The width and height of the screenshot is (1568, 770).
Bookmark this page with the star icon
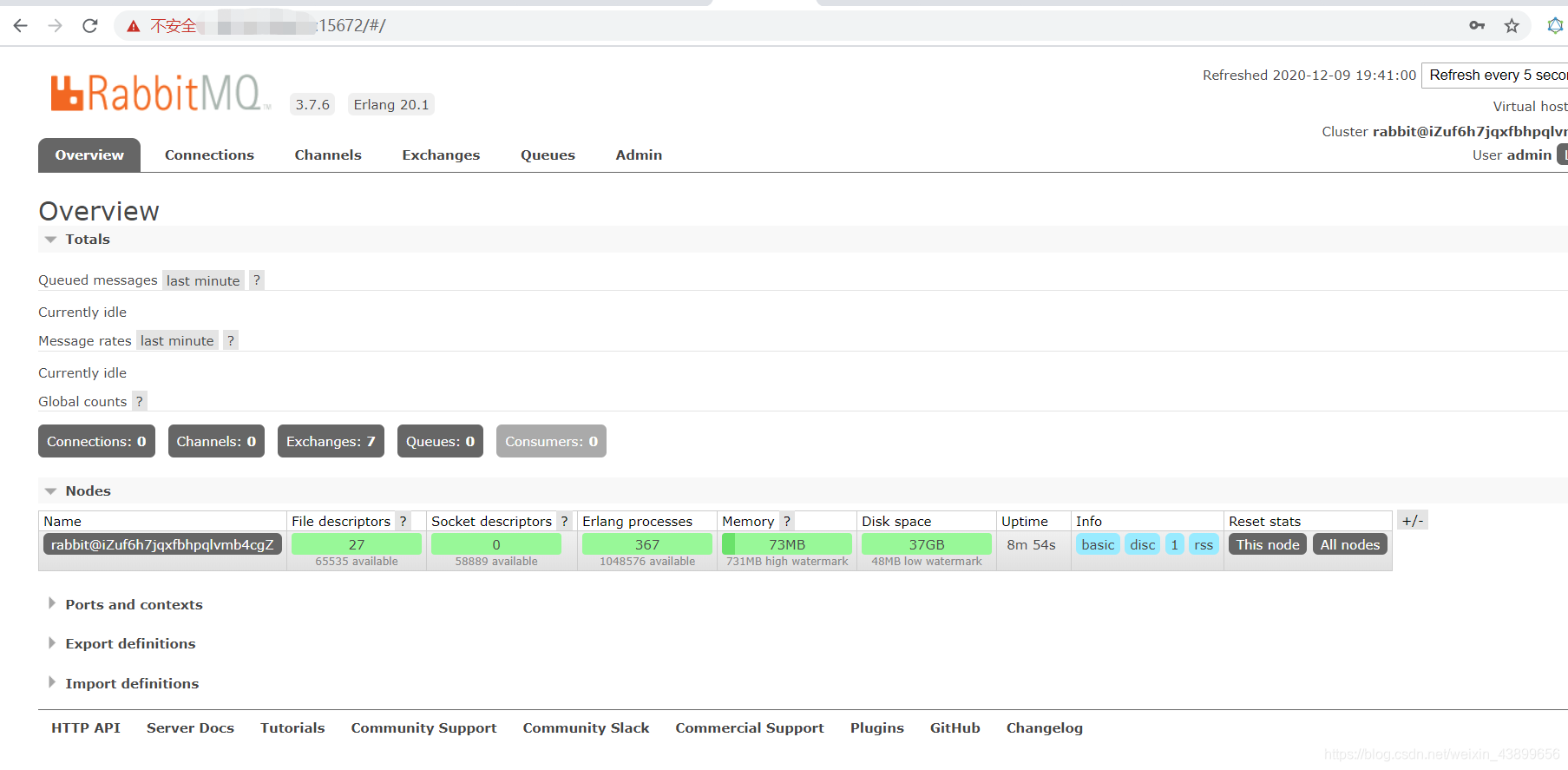[x=1512, y=26]
